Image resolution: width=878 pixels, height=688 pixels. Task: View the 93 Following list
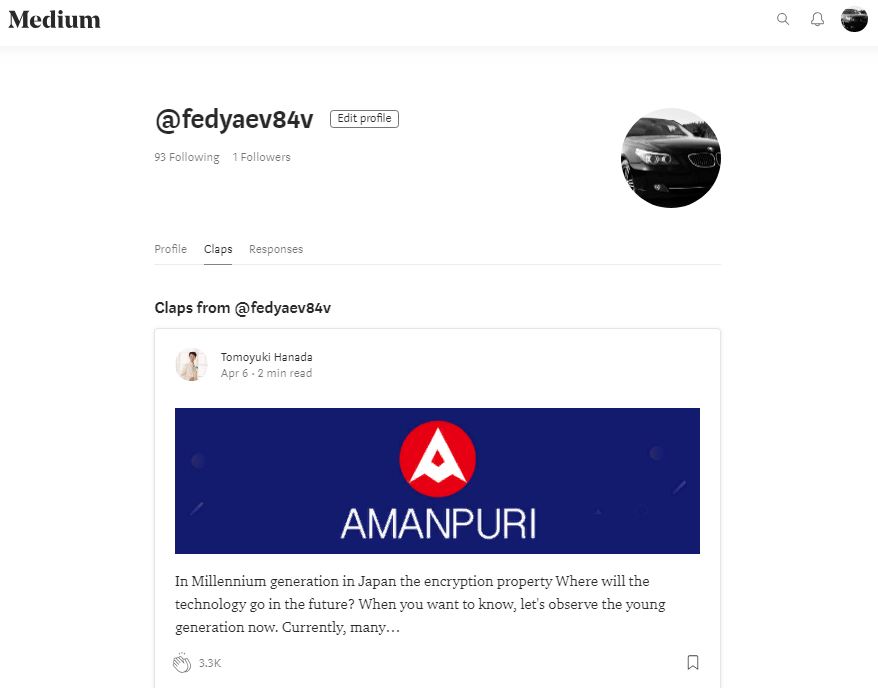[187, 157]
